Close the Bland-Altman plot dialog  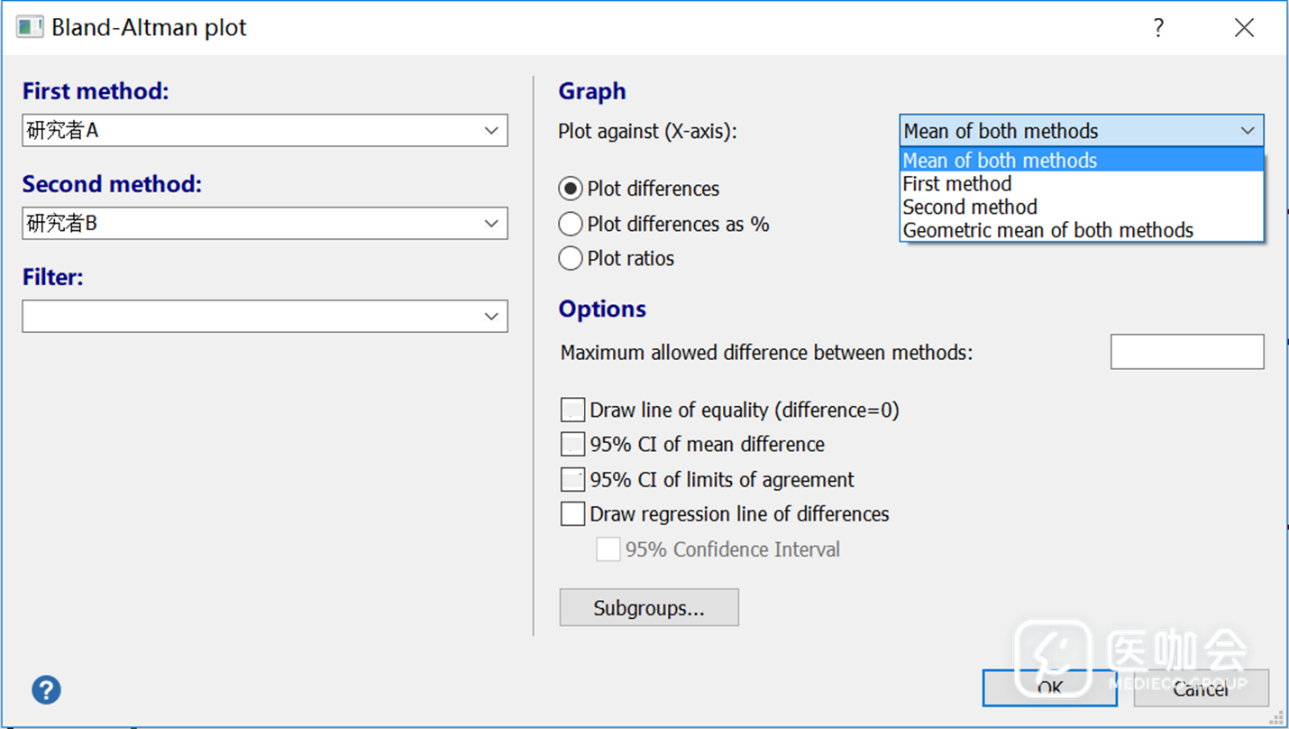[x=1243, y=28]
